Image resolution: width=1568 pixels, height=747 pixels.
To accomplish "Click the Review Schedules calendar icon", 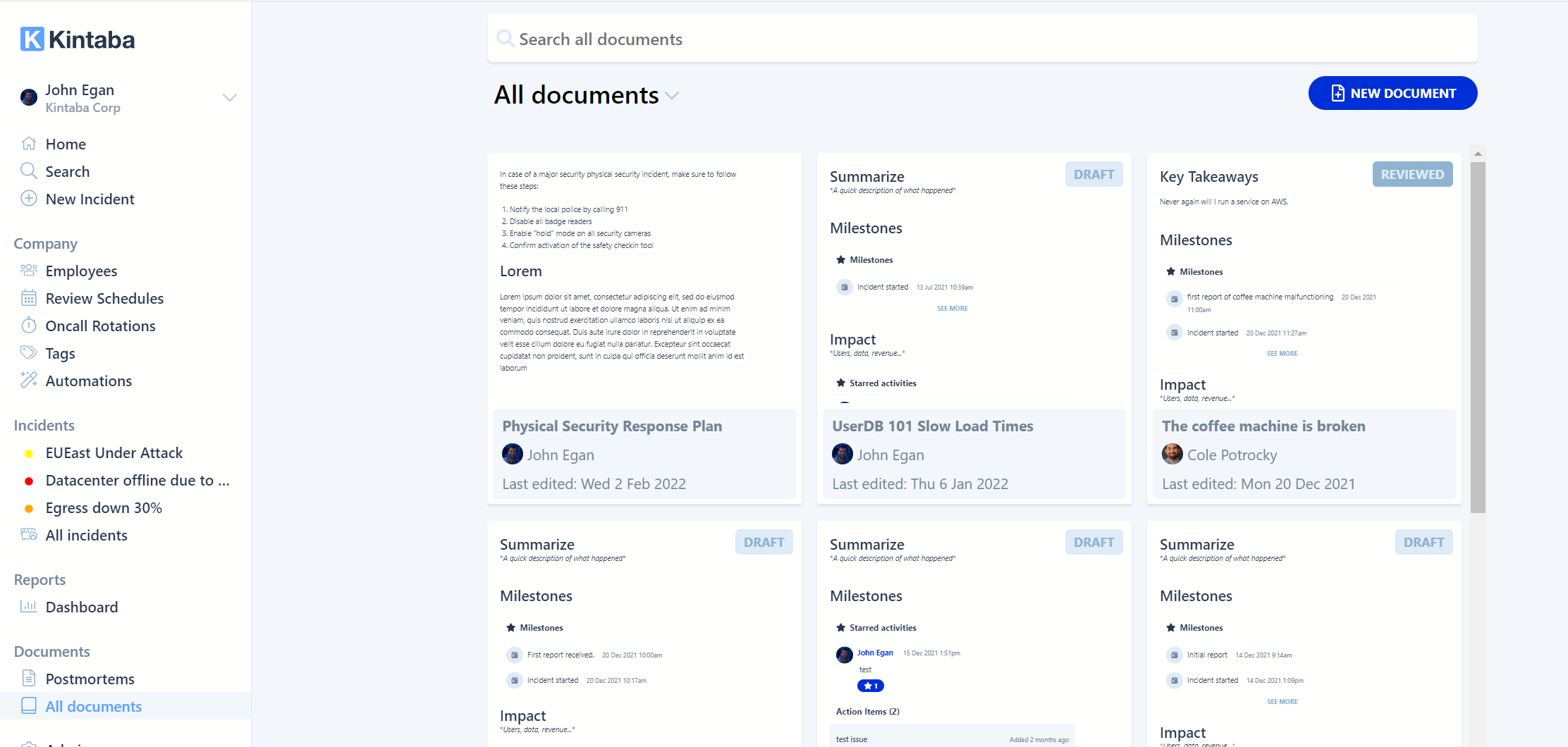I will 29,298.
